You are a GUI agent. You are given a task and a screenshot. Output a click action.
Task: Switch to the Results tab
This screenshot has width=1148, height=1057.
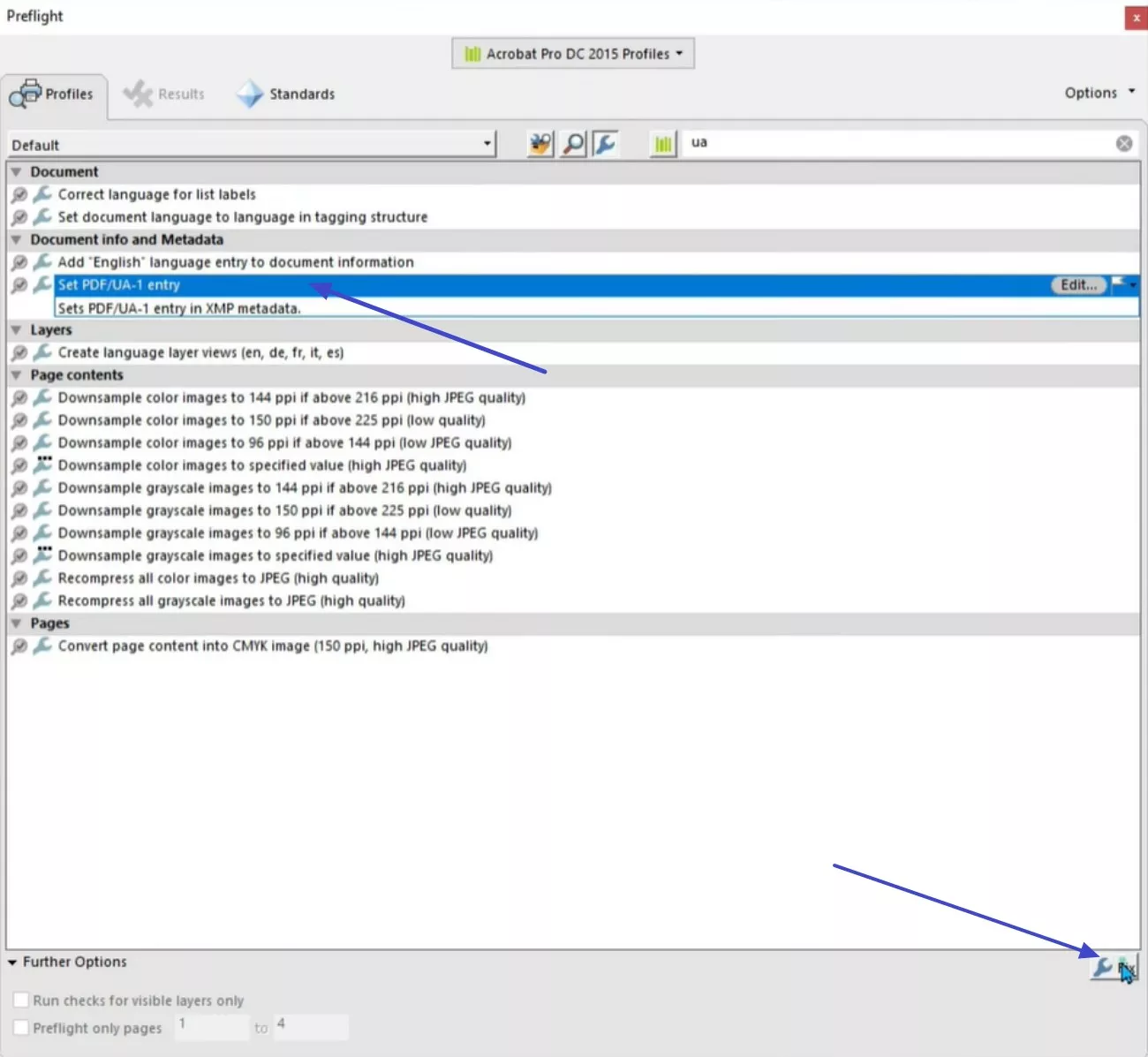[x=165, y=94]
